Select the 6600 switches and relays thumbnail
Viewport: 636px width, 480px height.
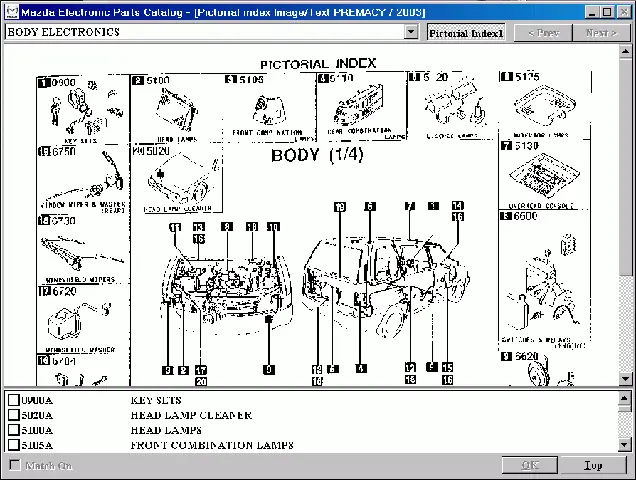pyautogui.click(x=544, y=280)
